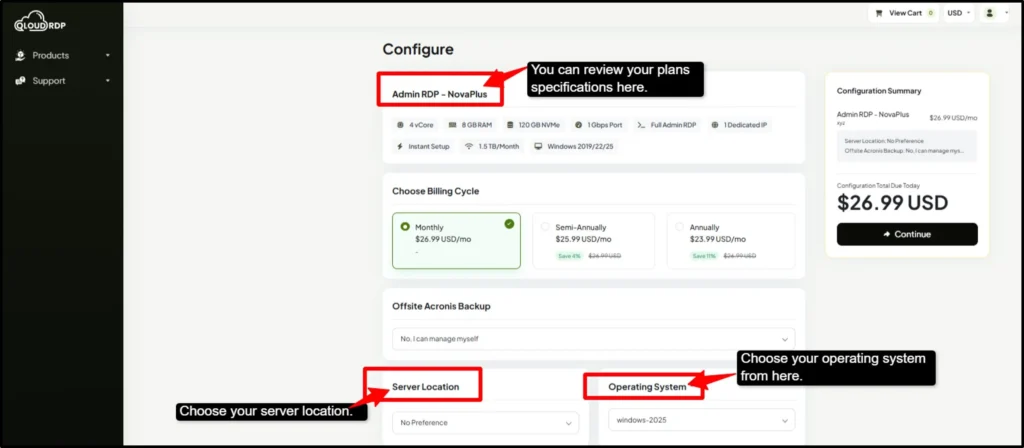Screen dimensions: 1024x448
Task: Click the Full Admin RDP terminal icon
Action: [642, 125]
